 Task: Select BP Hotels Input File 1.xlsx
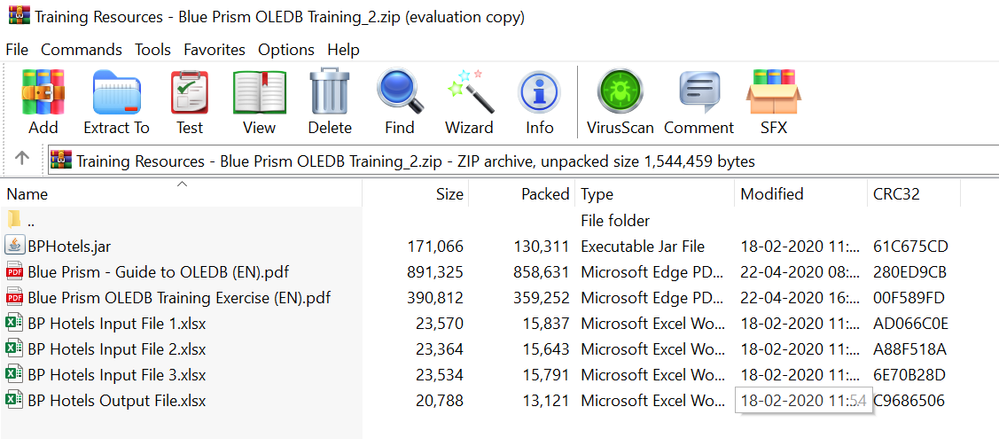(x=117, y=323)
